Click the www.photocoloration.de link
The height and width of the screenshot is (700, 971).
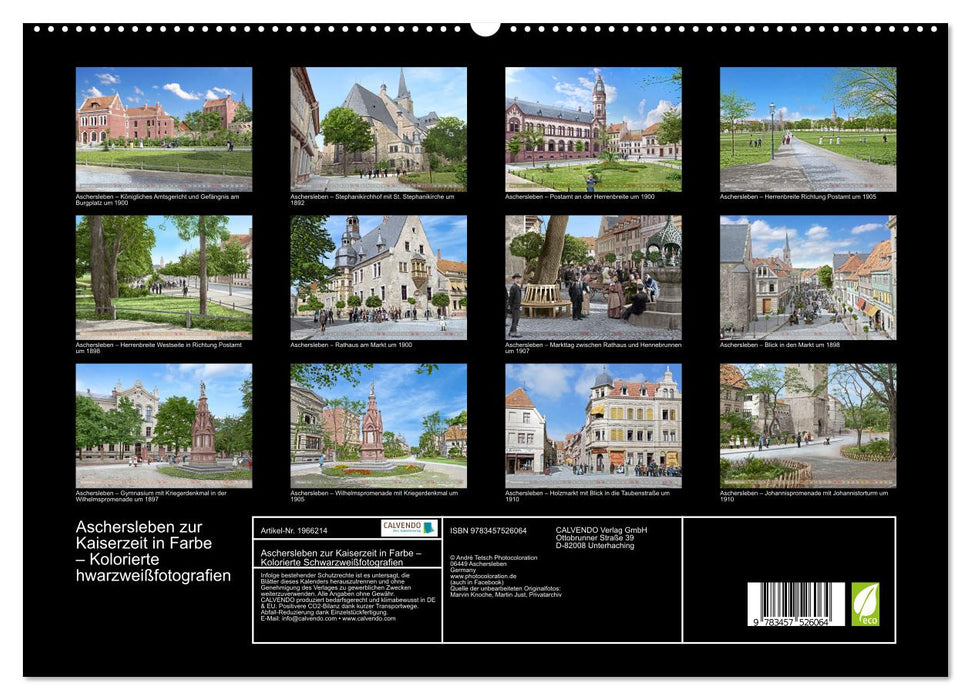point(482,576)
